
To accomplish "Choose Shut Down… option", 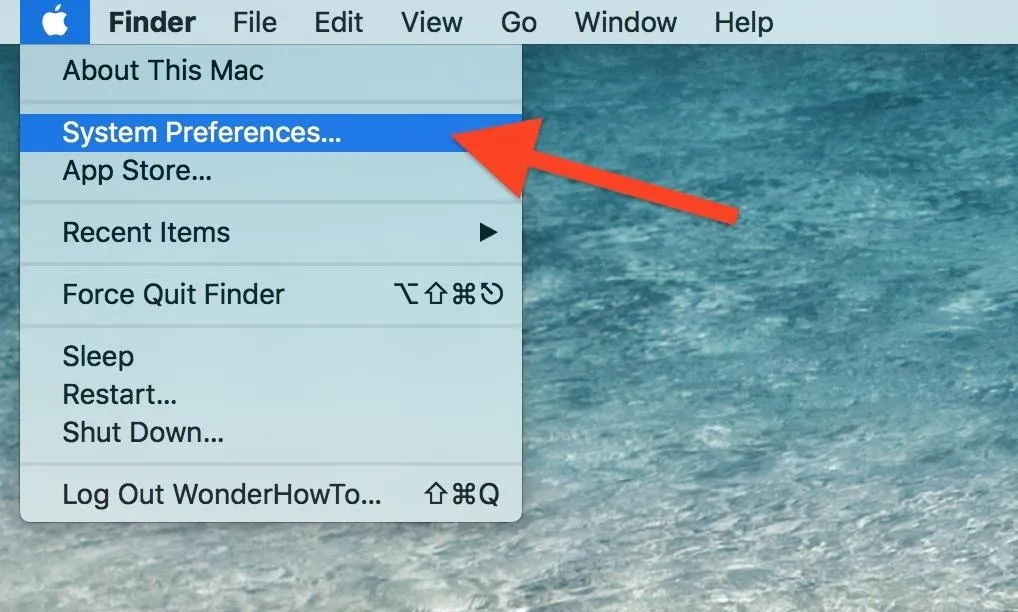I will (x=271, y=432).
